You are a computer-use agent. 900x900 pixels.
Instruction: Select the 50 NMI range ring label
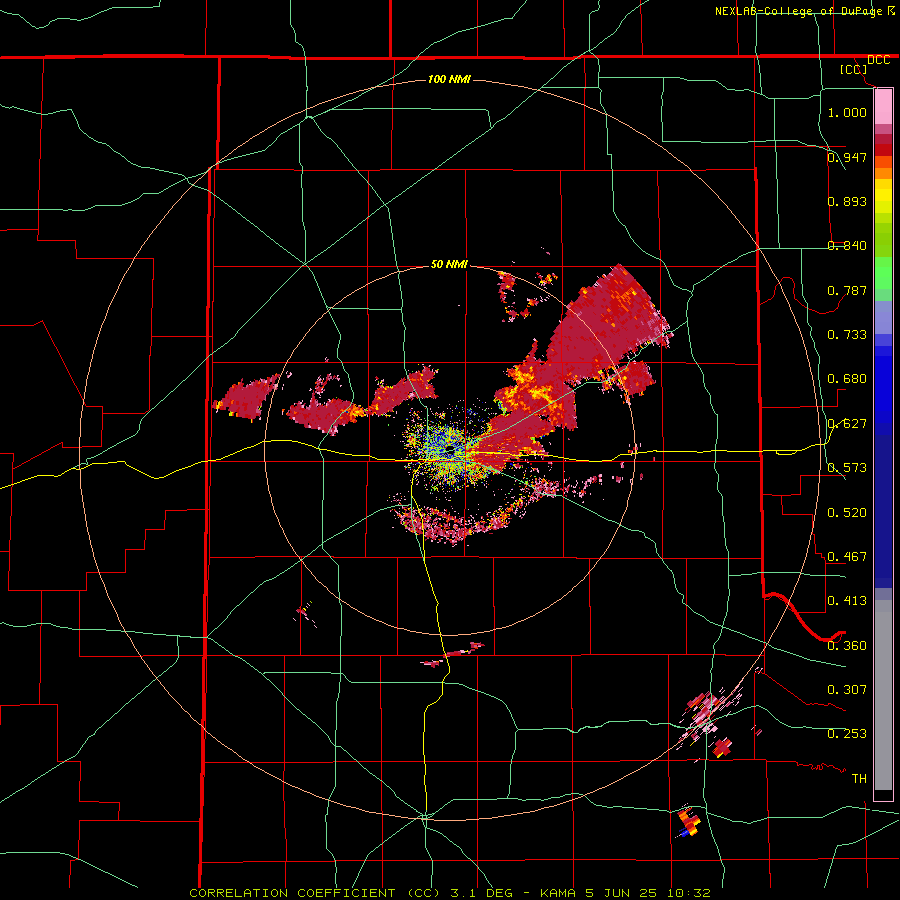click(x=449, y=264)
